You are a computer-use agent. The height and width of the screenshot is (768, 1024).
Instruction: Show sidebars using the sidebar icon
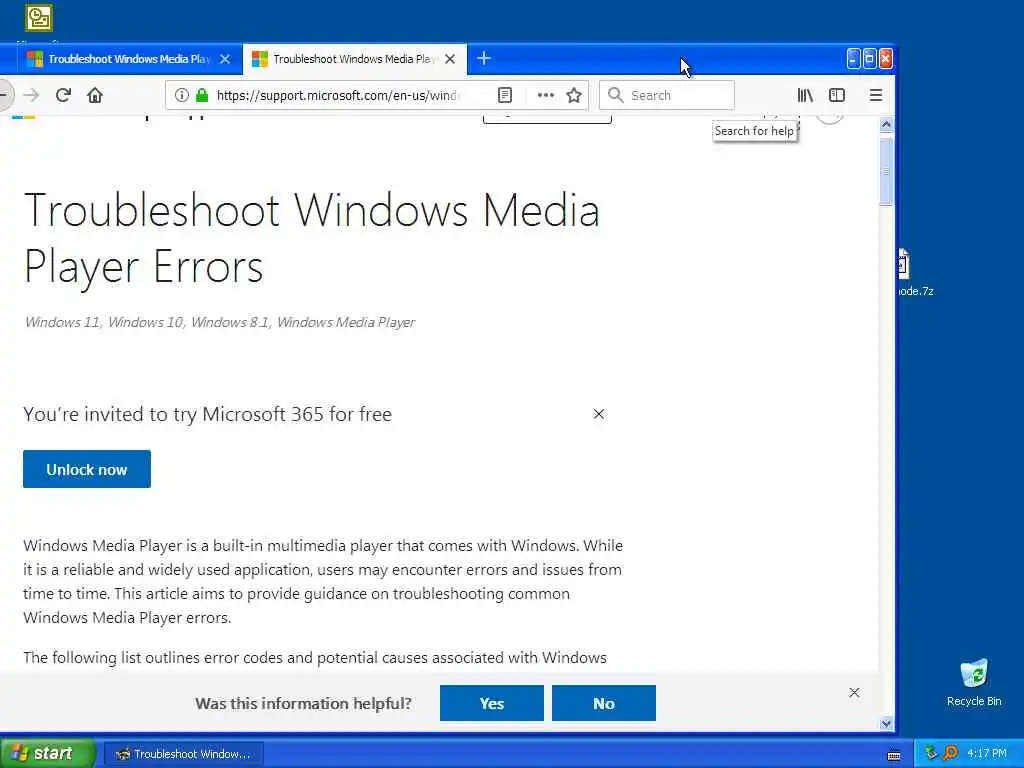coord(837,95)
